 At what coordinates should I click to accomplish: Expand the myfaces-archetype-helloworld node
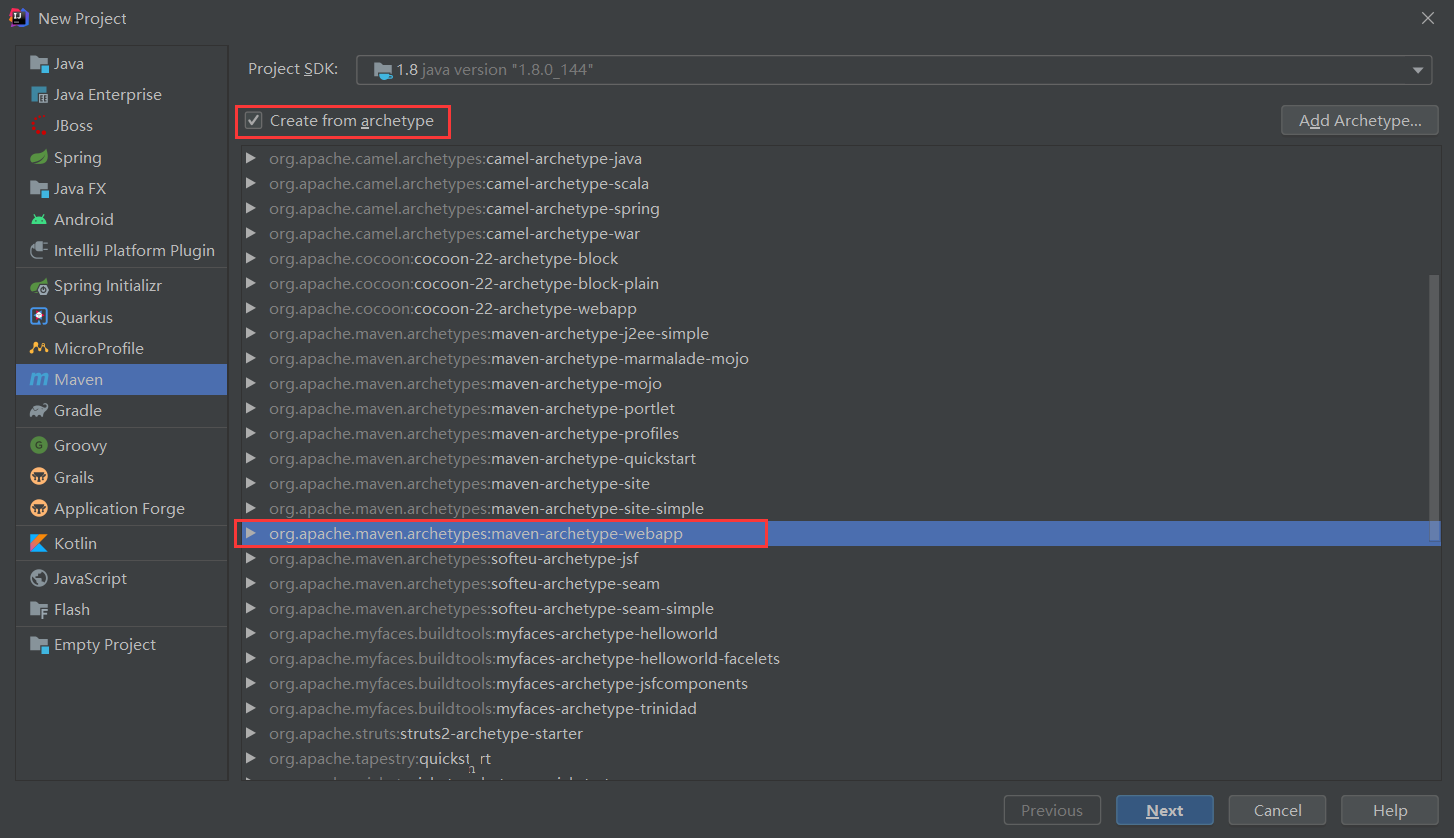(x=251, y=633)
